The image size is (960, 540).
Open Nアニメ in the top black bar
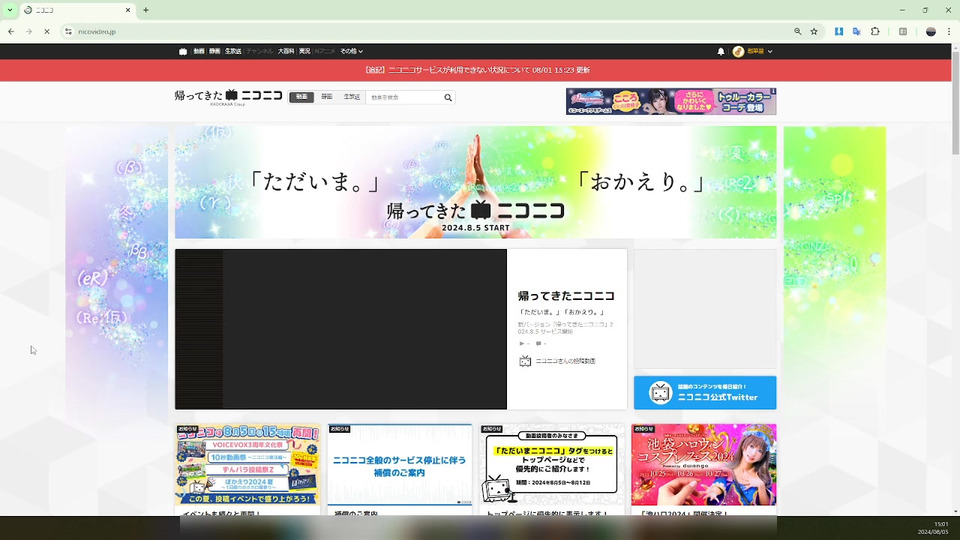pyautogui.click(x=324, y=51)
